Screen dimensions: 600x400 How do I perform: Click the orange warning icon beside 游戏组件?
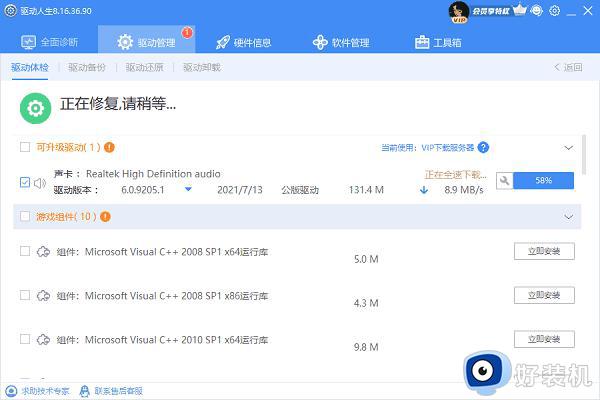pos(105,217)
